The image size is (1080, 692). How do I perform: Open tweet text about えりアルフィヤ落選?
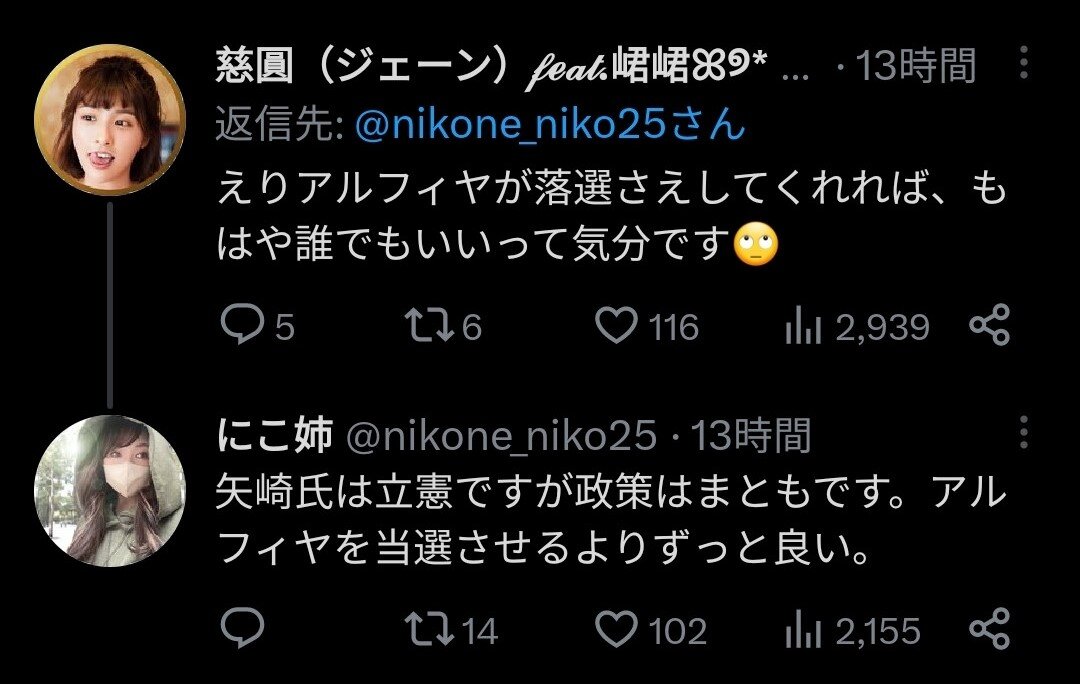pyautogui.click(x=612, y=216)
